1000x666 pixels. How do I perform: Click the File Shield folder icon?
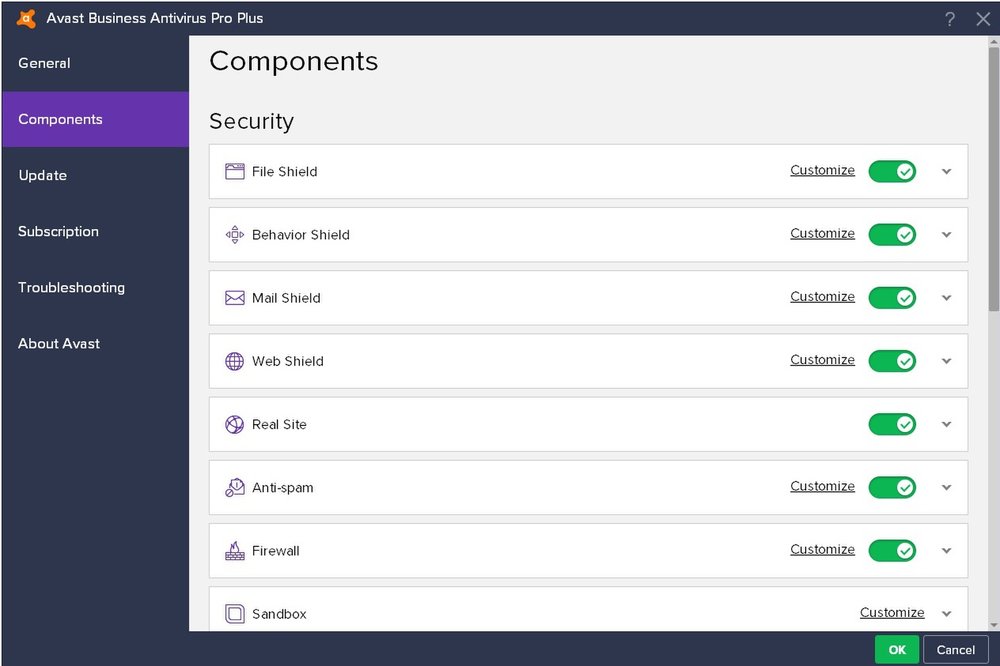click(234, 171)
